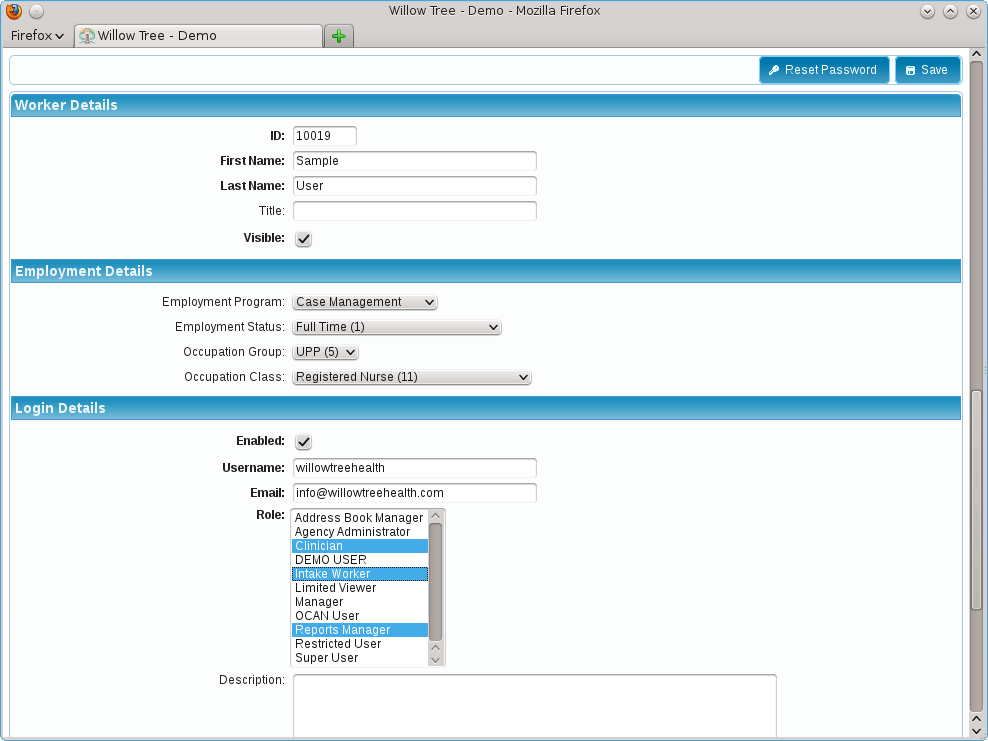The height and width of the screenshot is (741, 988).
Task: Click the page vertical scrollbar thumb
Action: click(977, 500)
